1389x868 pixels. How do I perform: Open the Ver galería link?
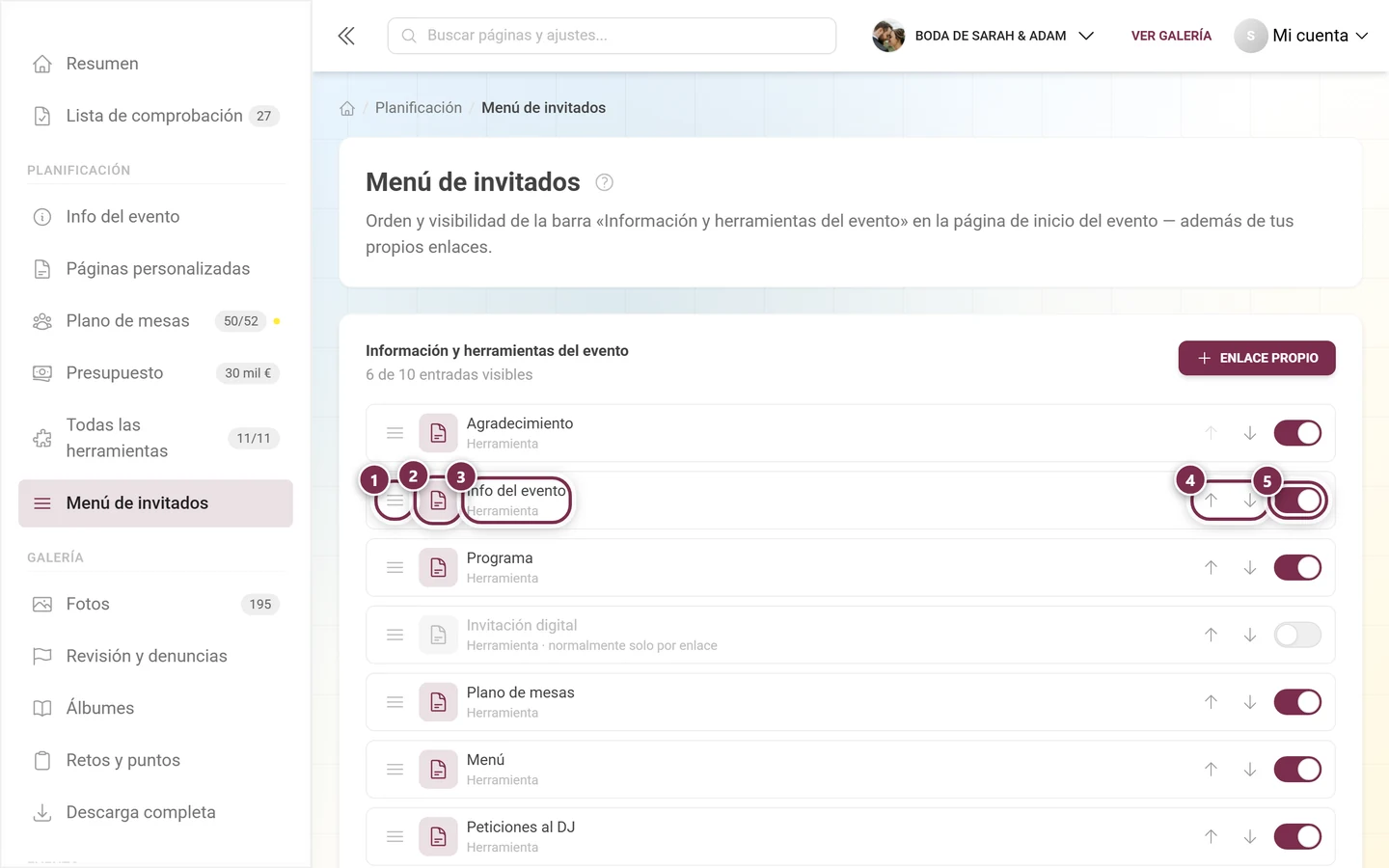(x=1171, y=36)
